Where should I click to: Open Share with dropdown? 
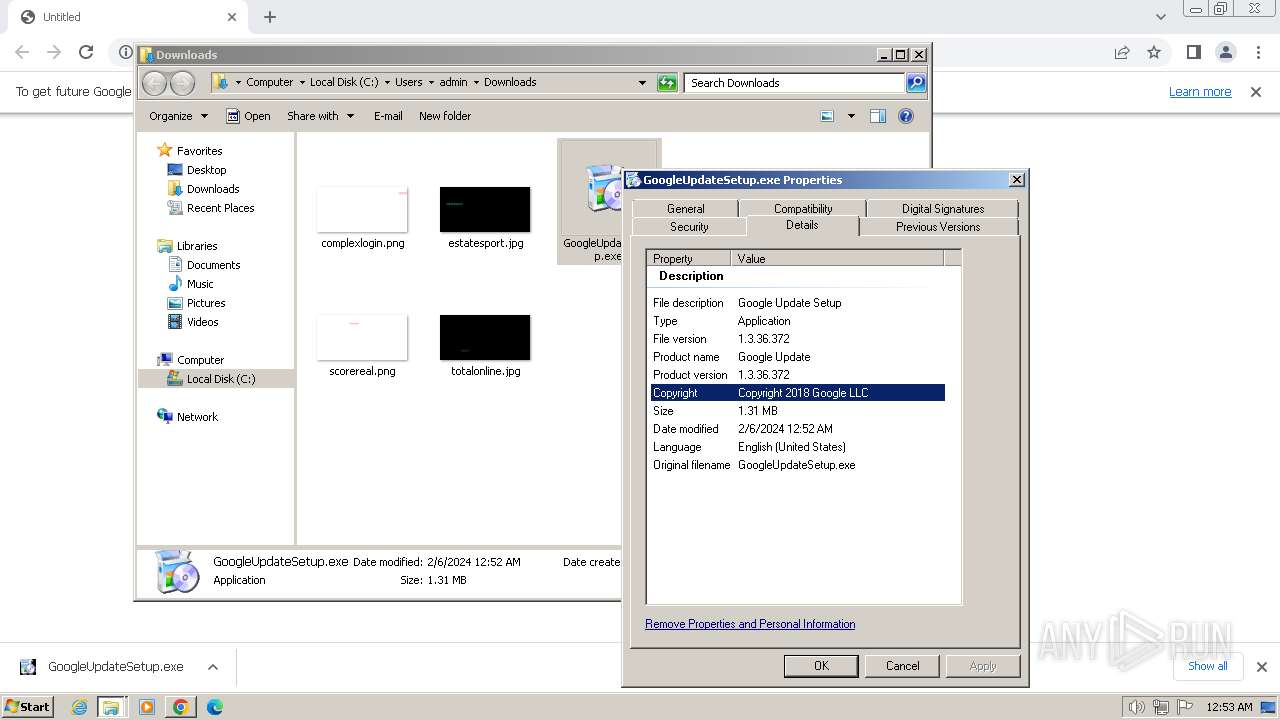pyautogui.click(x=320, y=116)
